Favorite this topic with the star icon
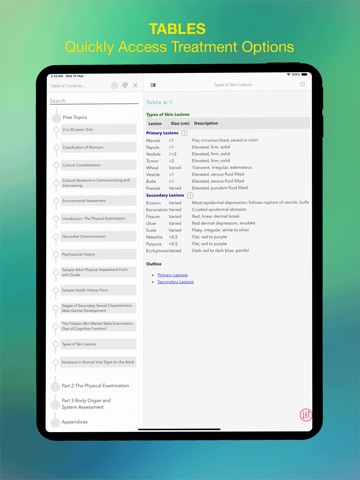The height and width of the screenshot is (480, 360). 302,84
